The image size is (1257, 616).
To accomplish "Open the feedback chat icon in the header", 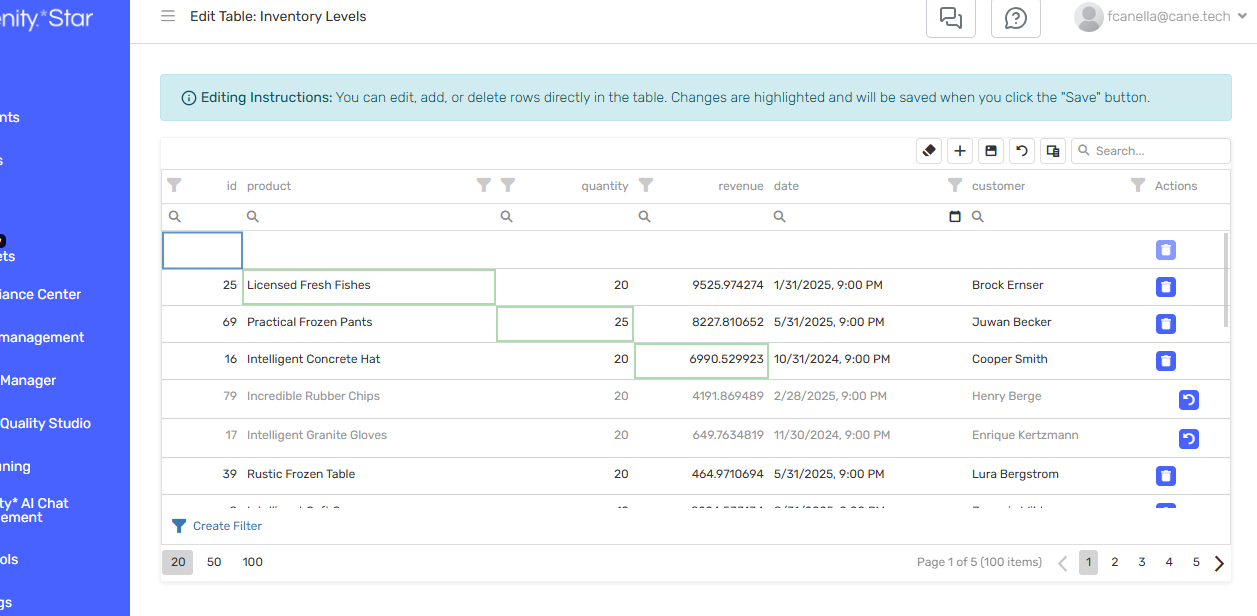I will (950, 18).
